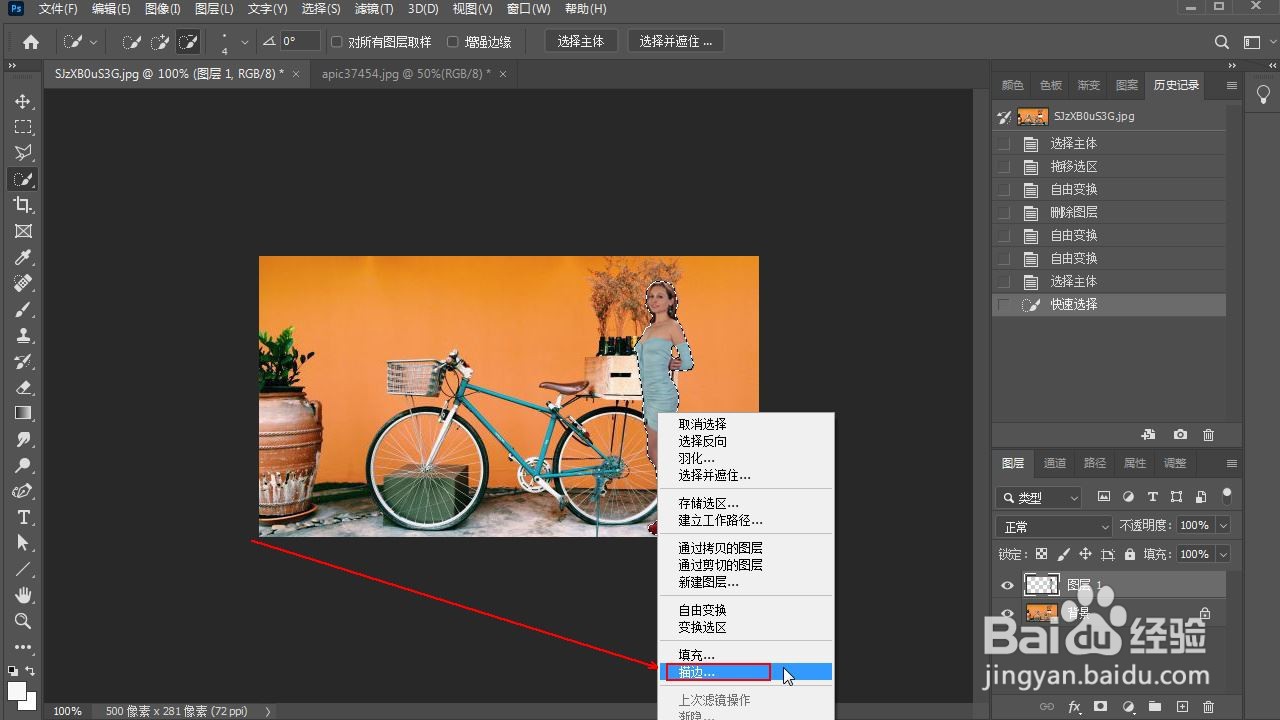
Task: Select the Zoom tool
Action: (23, 621)
